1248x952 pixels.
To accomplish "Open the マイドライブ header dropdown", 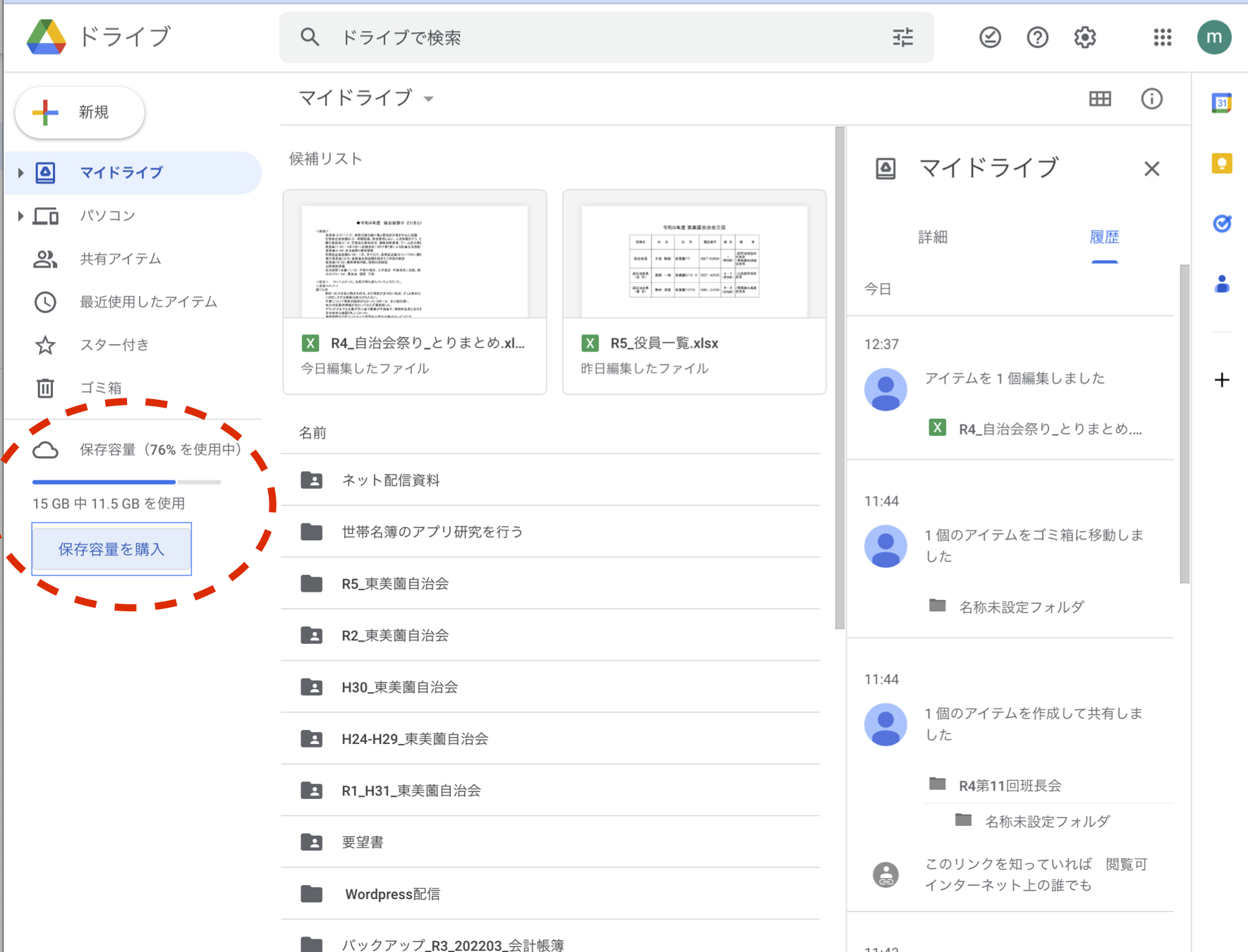I will point(428,99).
